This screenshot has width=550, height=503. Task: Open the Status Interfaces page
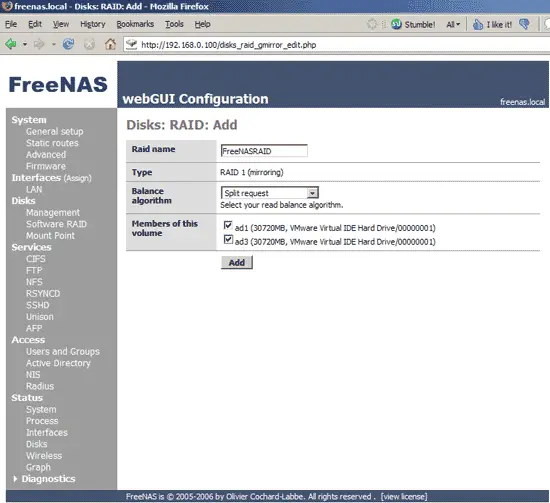coord(47,432)
